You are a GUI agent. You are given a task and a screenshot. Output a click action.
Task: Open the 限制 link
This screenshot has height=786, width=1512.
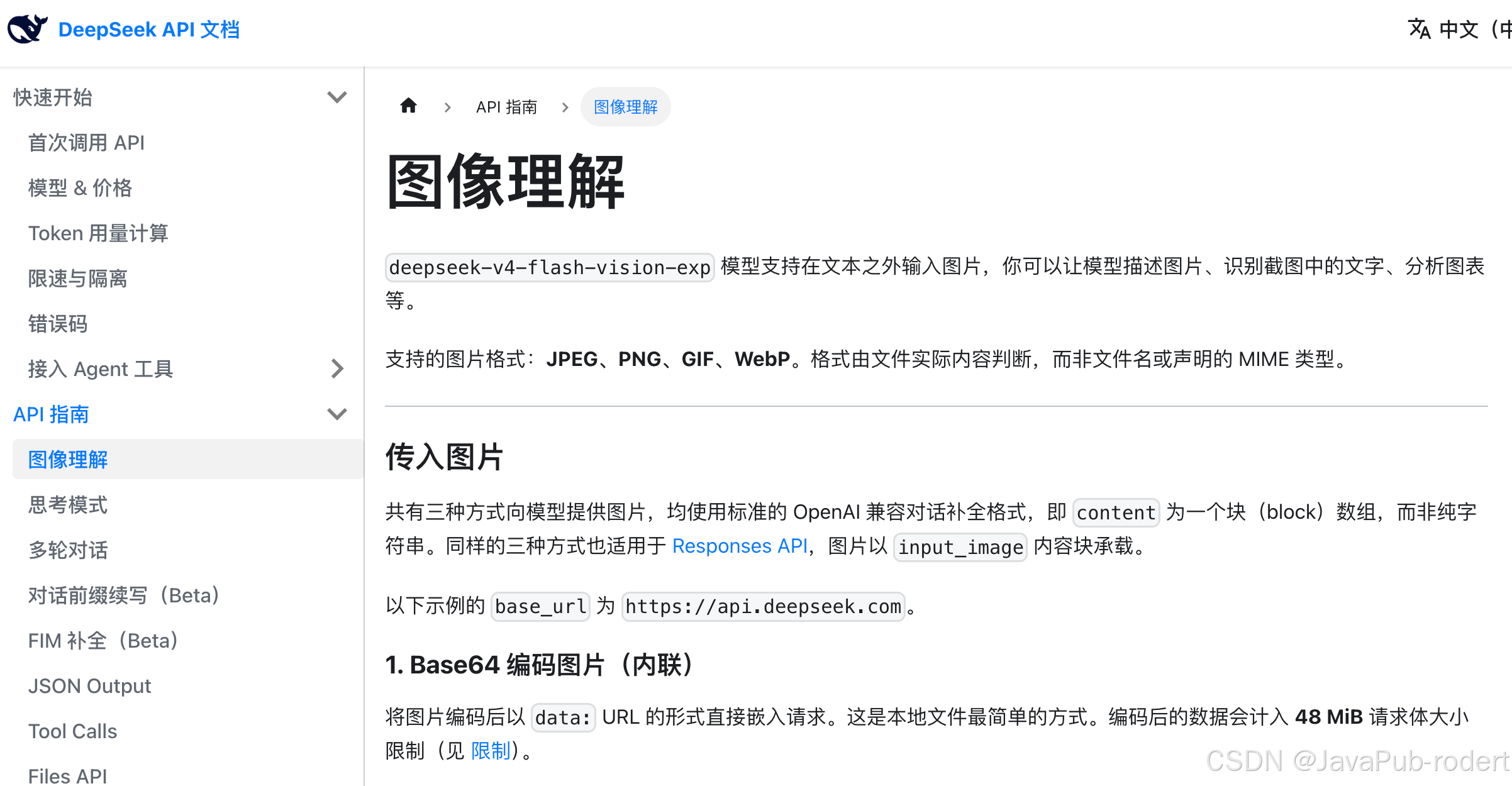[491, 751]
